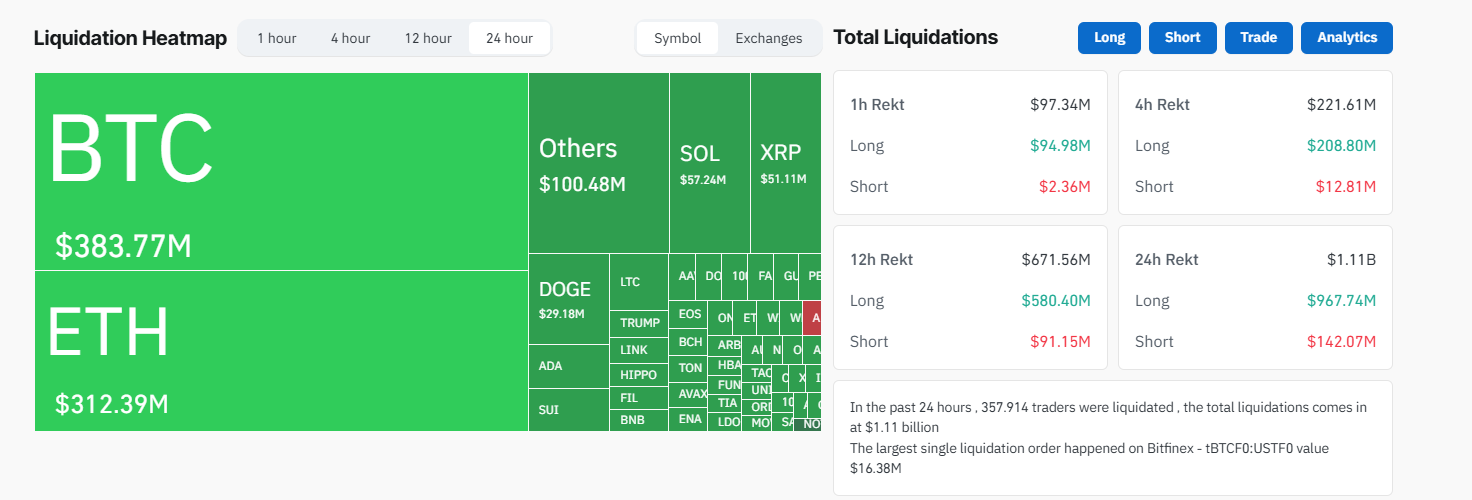Viewport: 1472px width, 500px height.
Task: Click the 1h Rekt summary card
Action: pyautogui.click(x=969, y=142)
